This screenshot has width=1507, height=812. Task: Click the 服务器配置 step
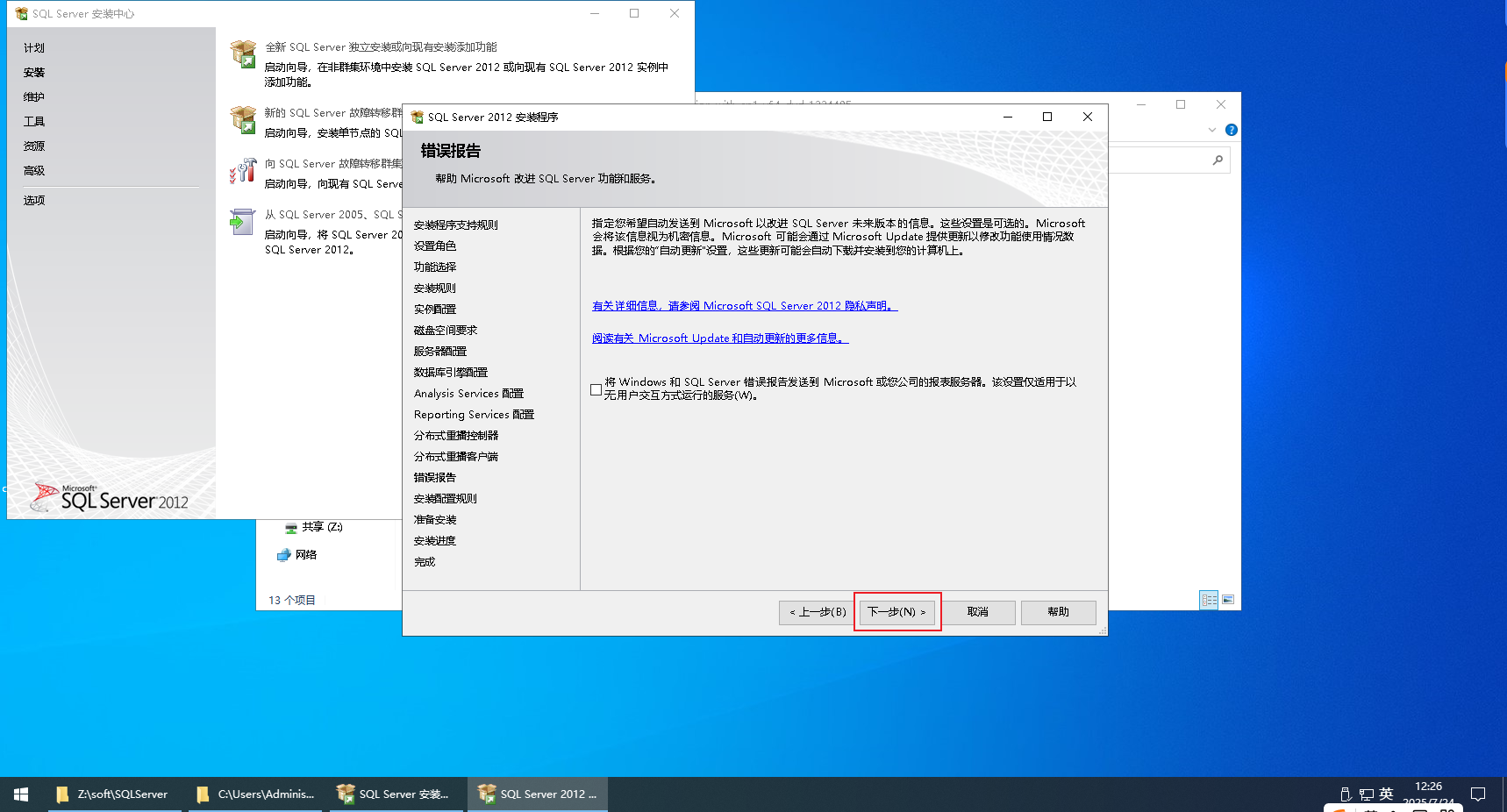pos(440,352)
